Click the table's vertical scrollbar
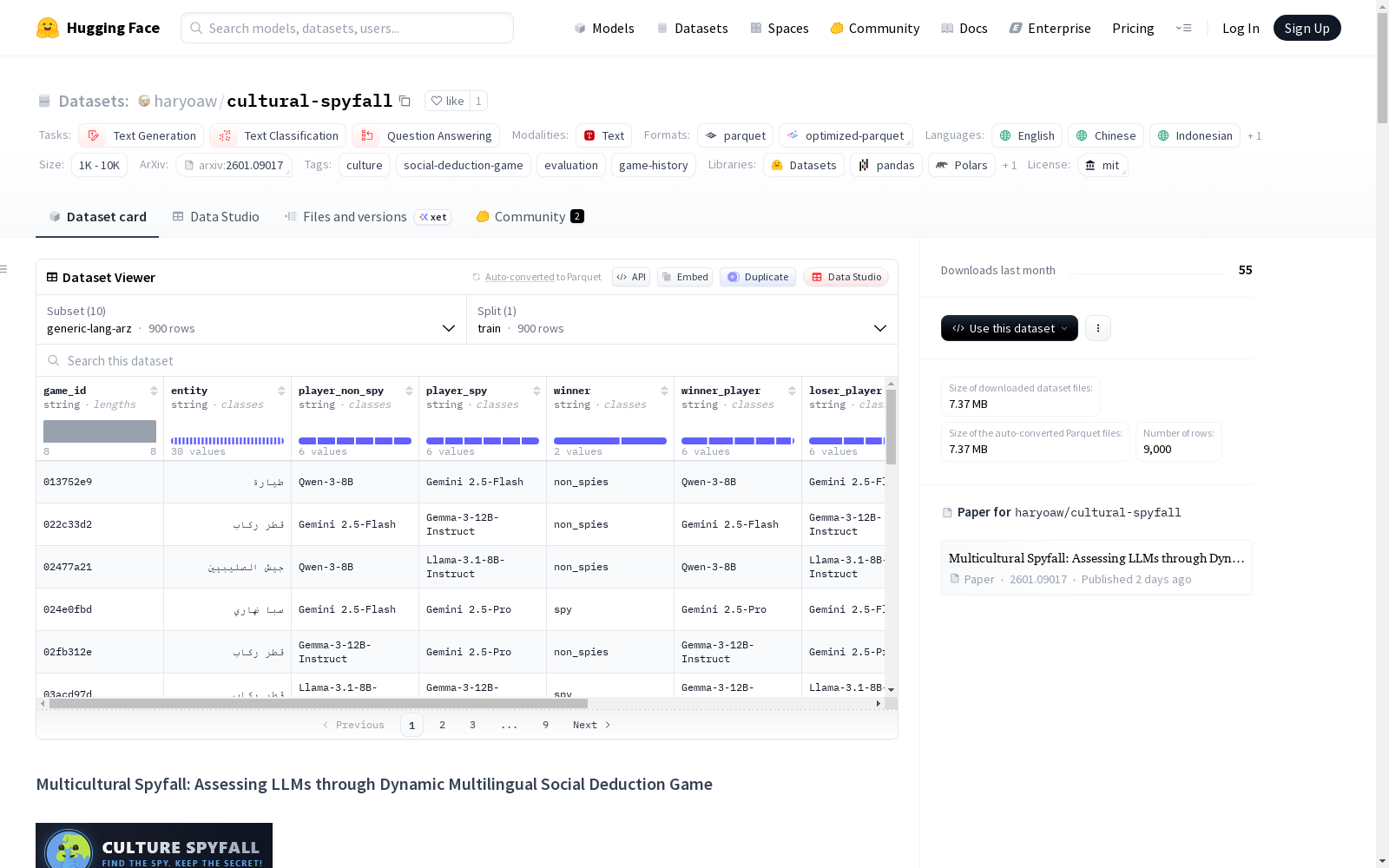Viewport: 1389px width, 868px height. click(891, 427)
